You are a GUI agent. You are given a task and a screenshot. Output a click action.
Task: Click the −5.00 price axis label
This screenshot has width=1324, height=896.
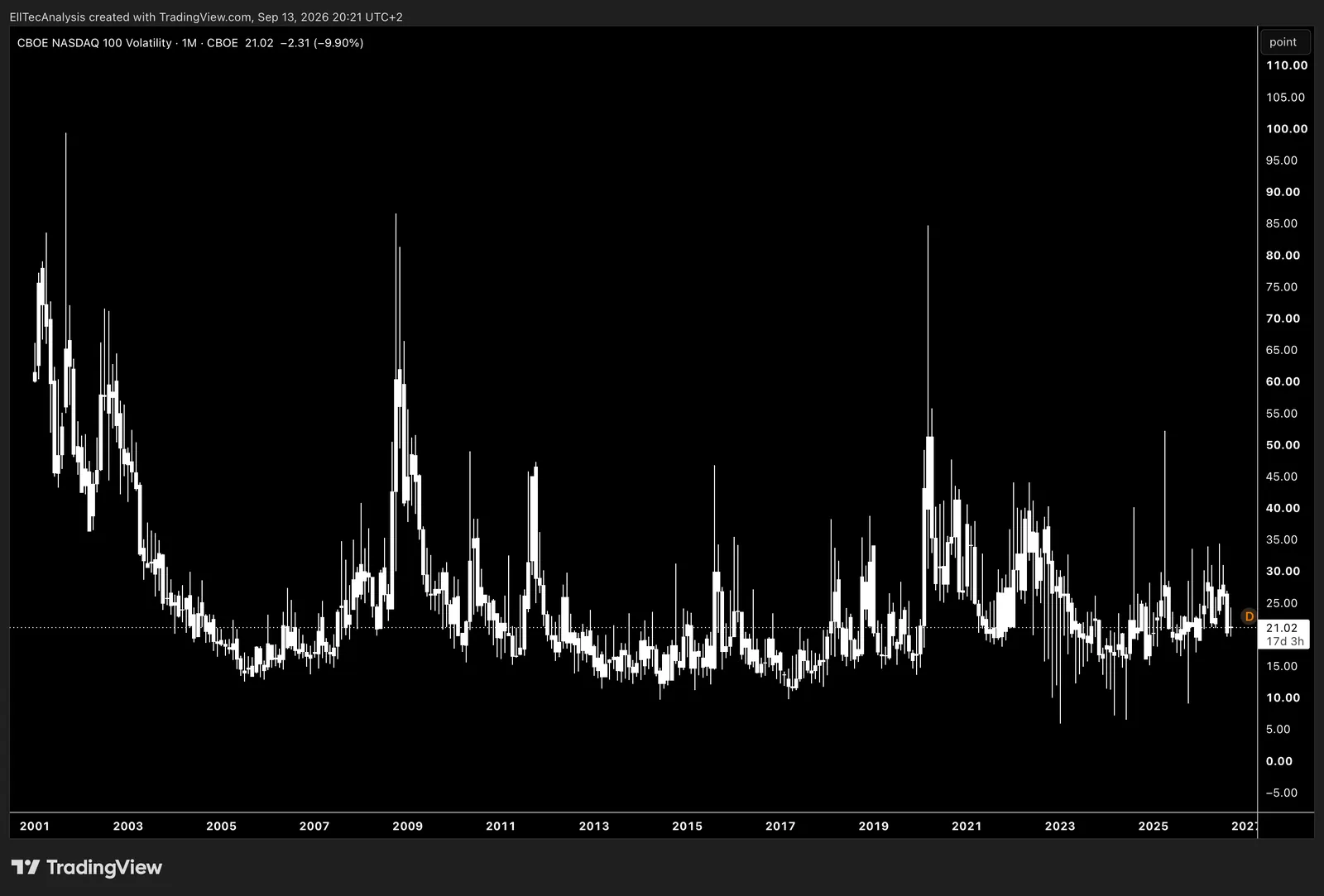pos(1282,793)
